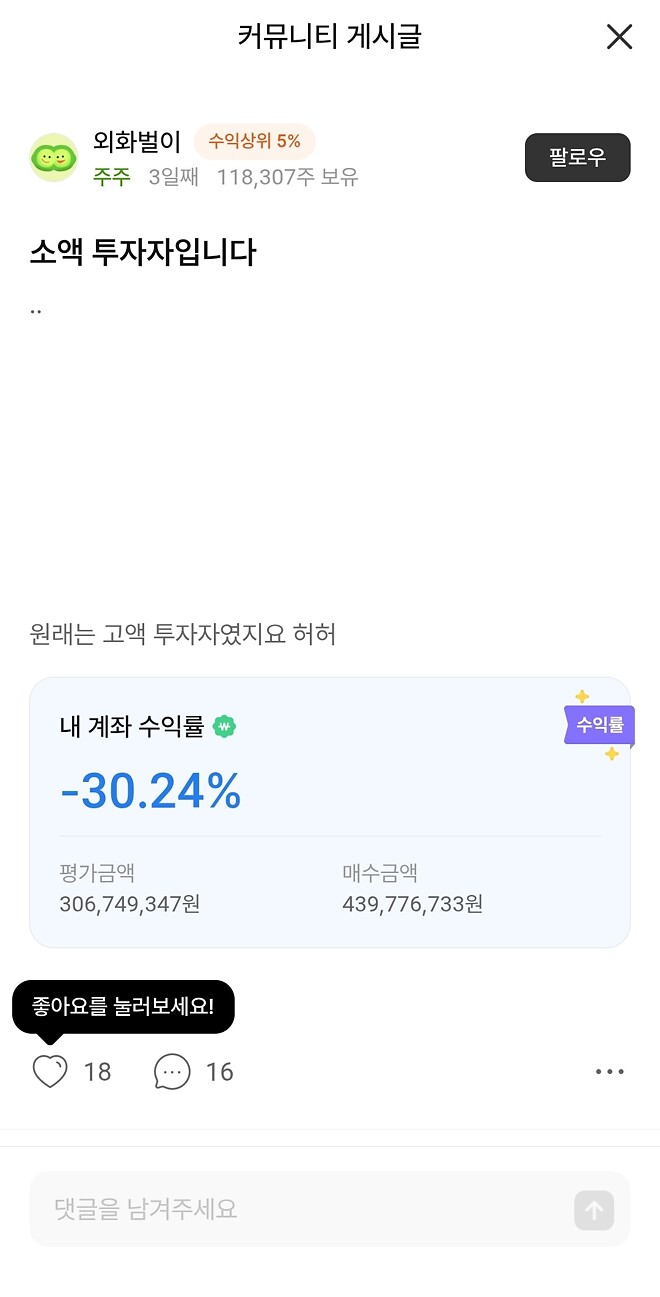Viewport: 660px width, 1297px height.
Task: Open more options with the ellipsis icon
Action: 610,1071
